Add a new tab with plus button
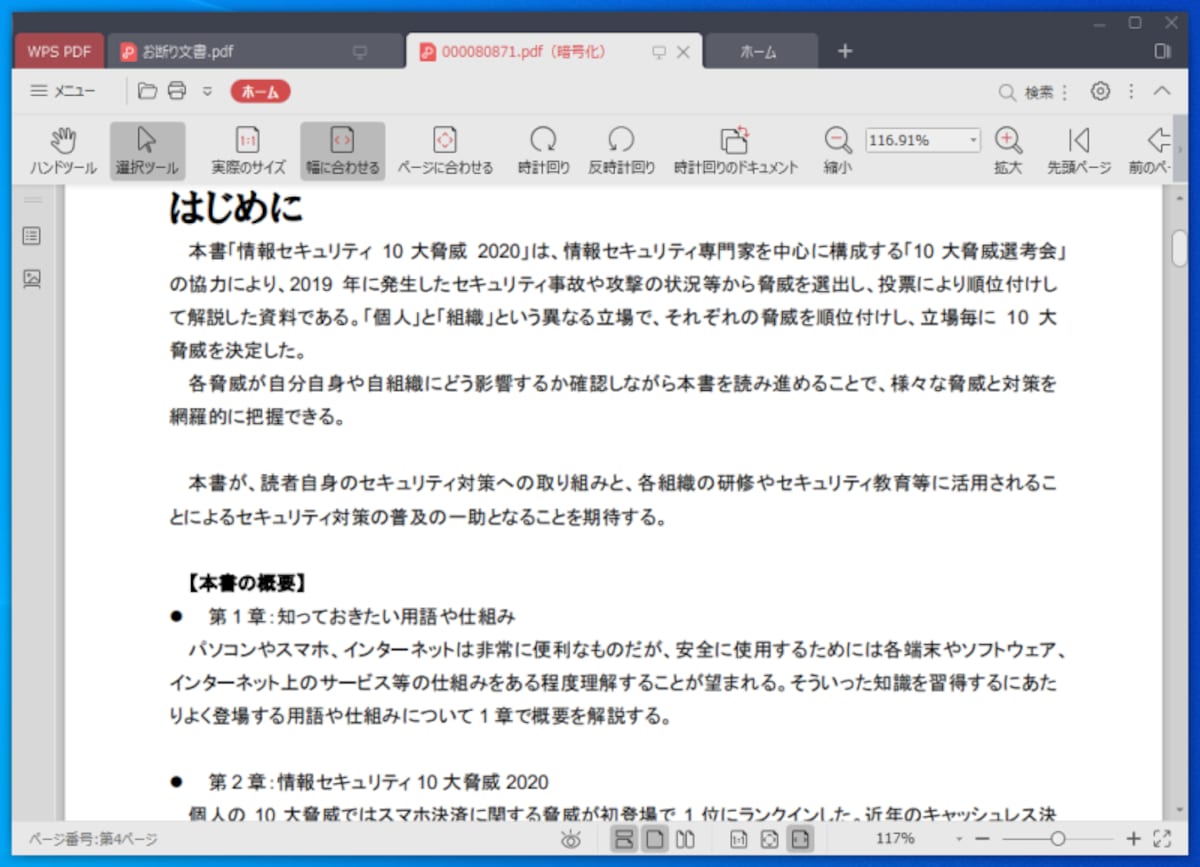The image size is (1200, 867). coord(845,51)
